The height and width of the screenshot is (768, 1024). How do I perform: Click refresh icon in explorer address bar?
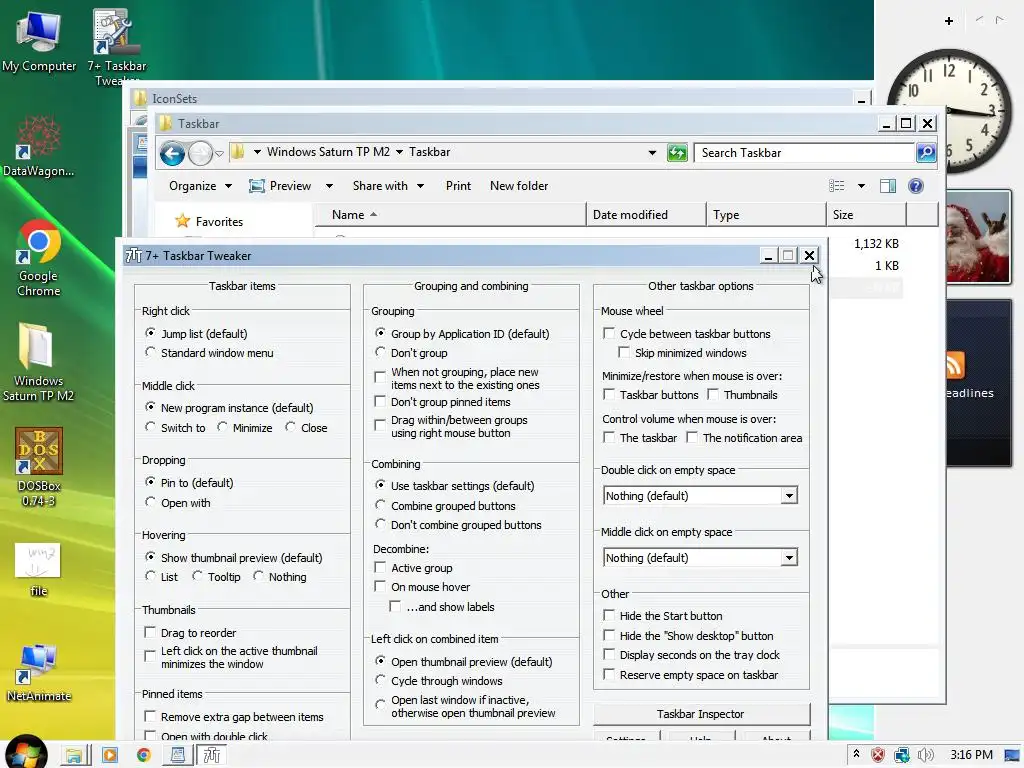677,153
